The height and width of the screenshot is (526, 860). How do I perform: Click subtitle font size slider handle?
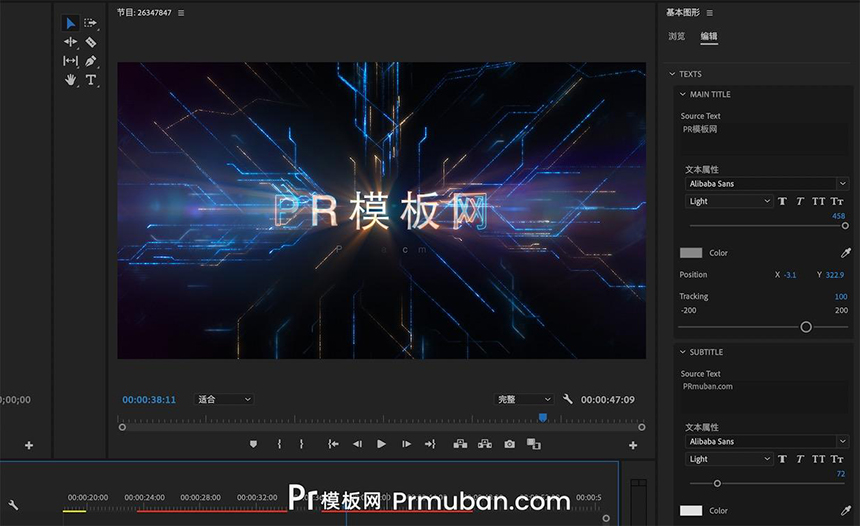pos(717,483)
